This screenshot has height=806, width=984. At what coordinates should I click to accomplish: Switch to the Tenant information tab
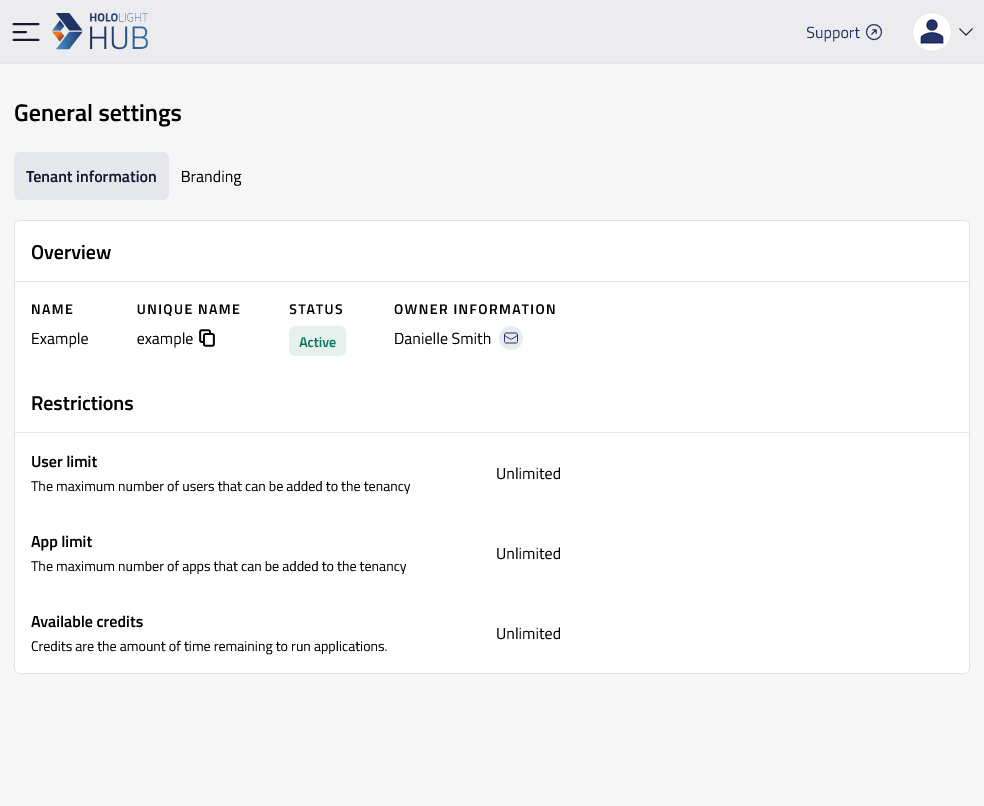(91, 176)
